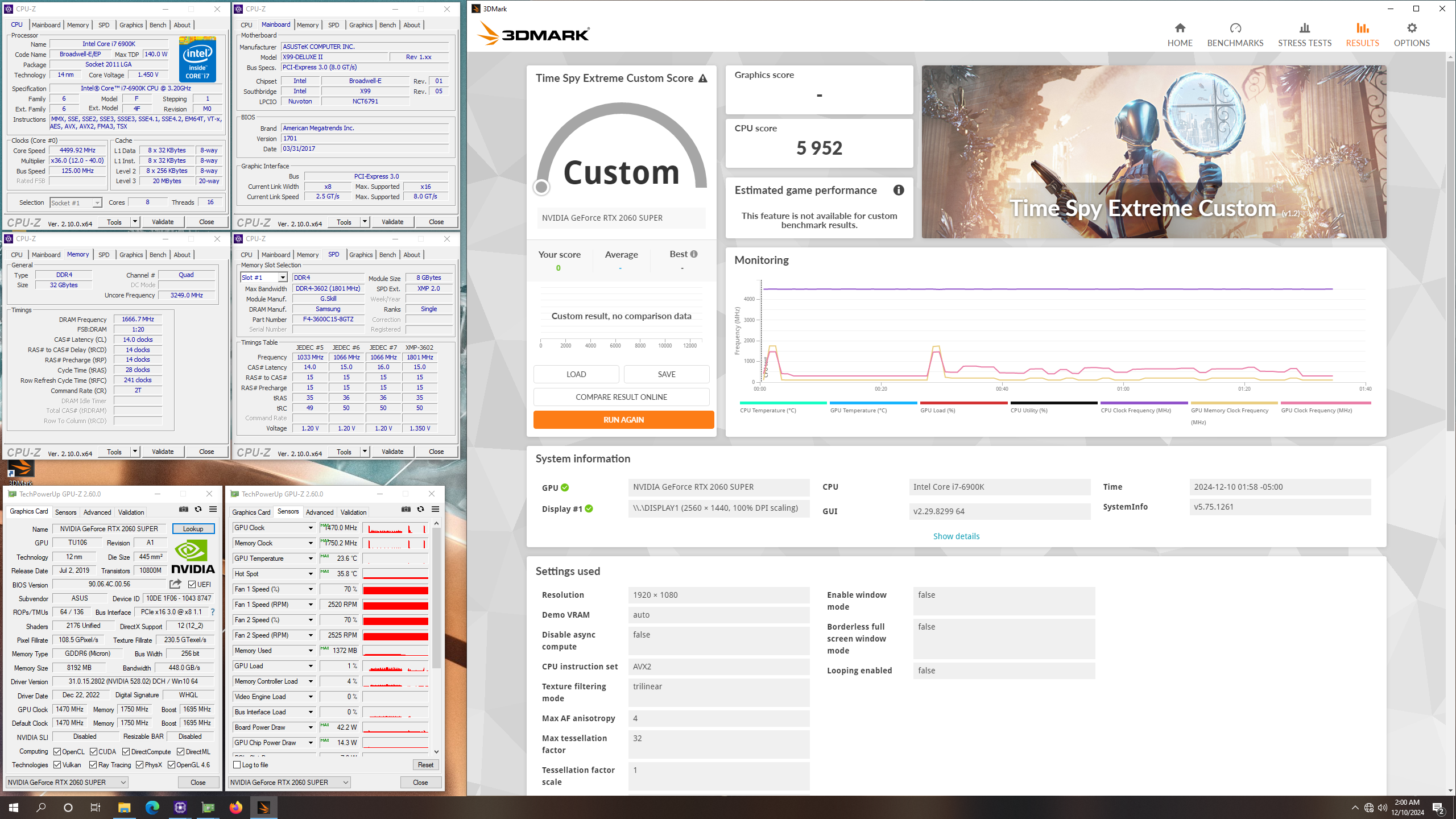Toggle the Ray Tracing checkbox
This screenshot has width=1456, height=819.
93,765
